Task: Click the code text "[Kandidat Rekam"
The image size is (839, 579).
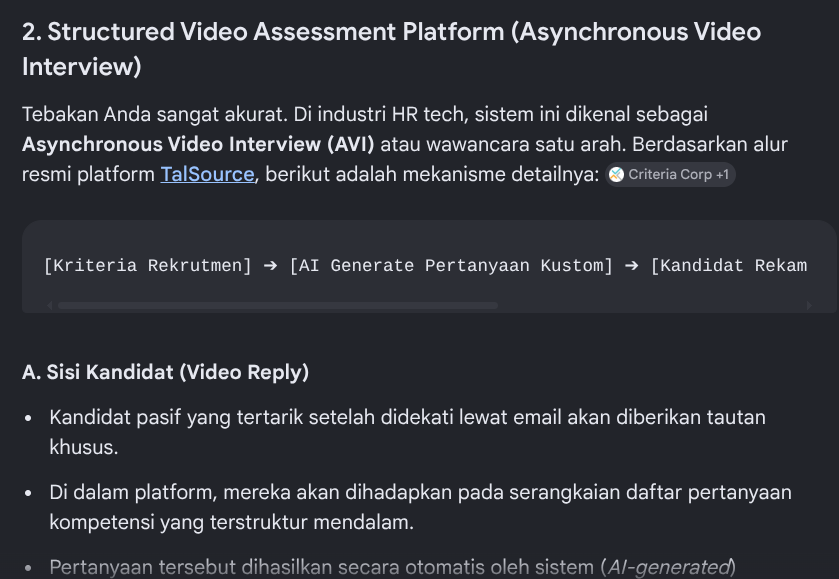Action: click(728, 265)
